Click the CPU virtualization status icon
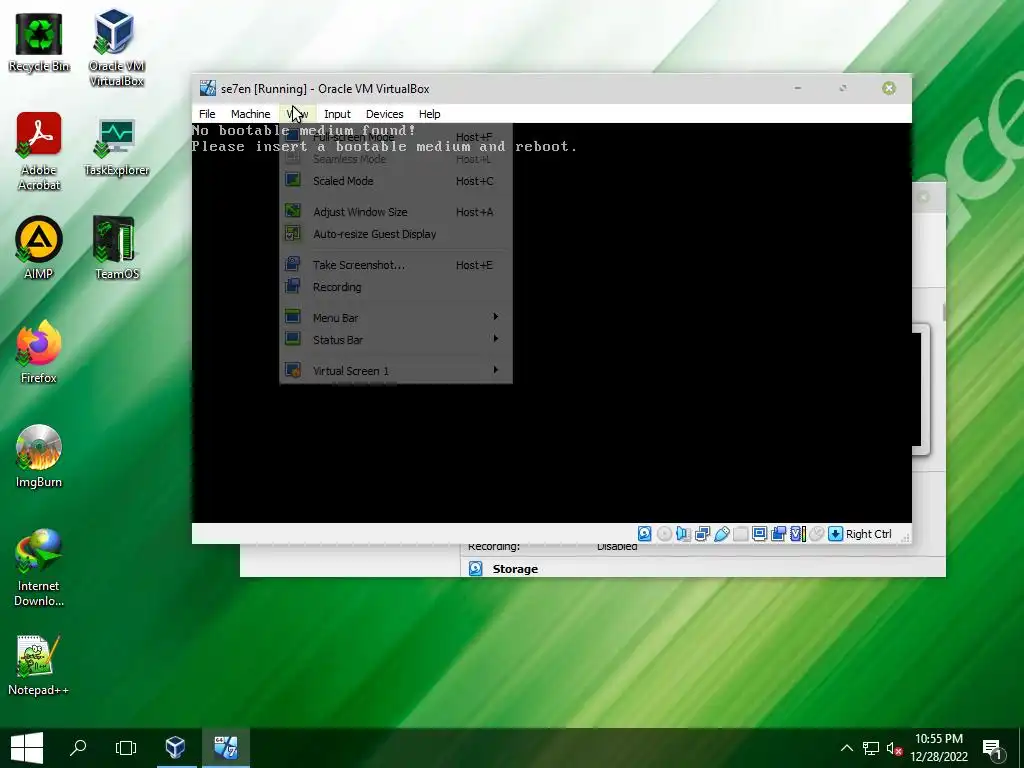Image resolution: width=1024 pixels, height=768 pixels. [x=798, y=534]
